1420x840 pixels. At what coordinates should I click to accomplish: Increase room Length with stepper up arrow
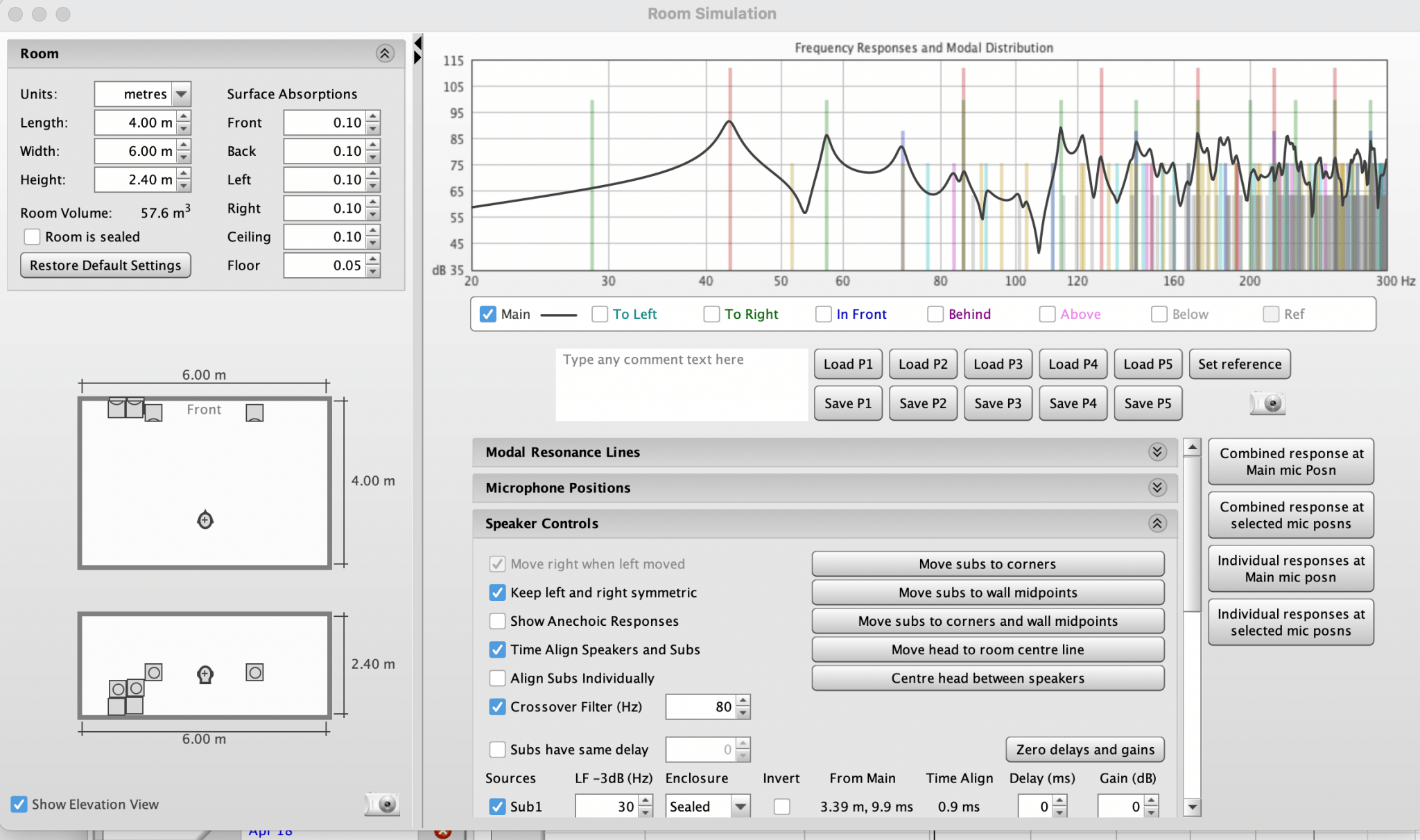point(184,116)
